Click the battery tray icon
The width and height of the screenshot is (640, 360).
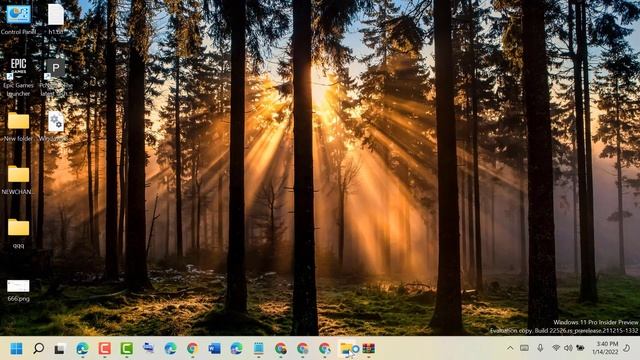[x=580, y=348]
